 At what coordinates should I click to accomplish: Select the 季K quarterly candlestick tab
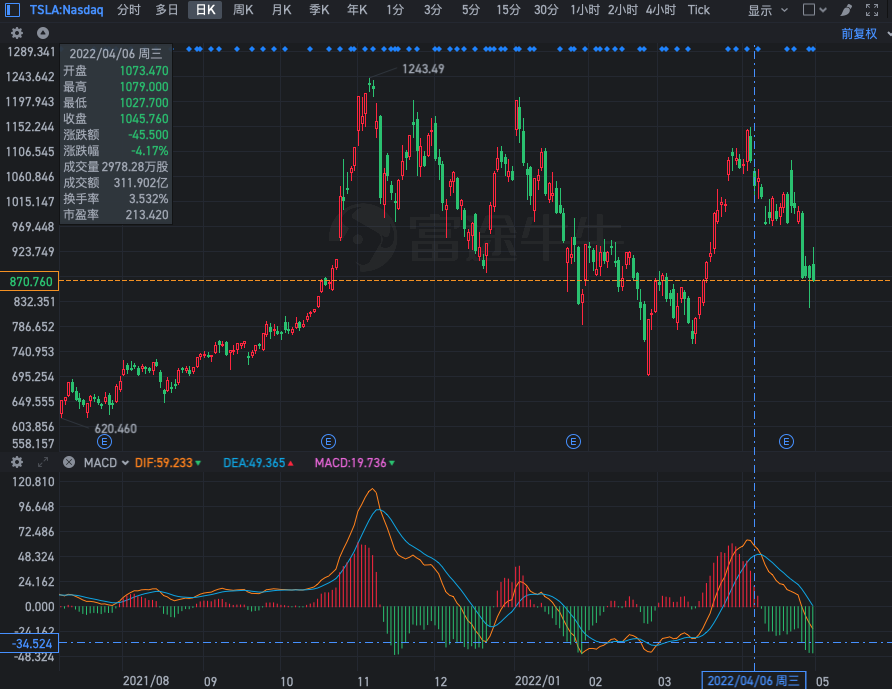319,10
